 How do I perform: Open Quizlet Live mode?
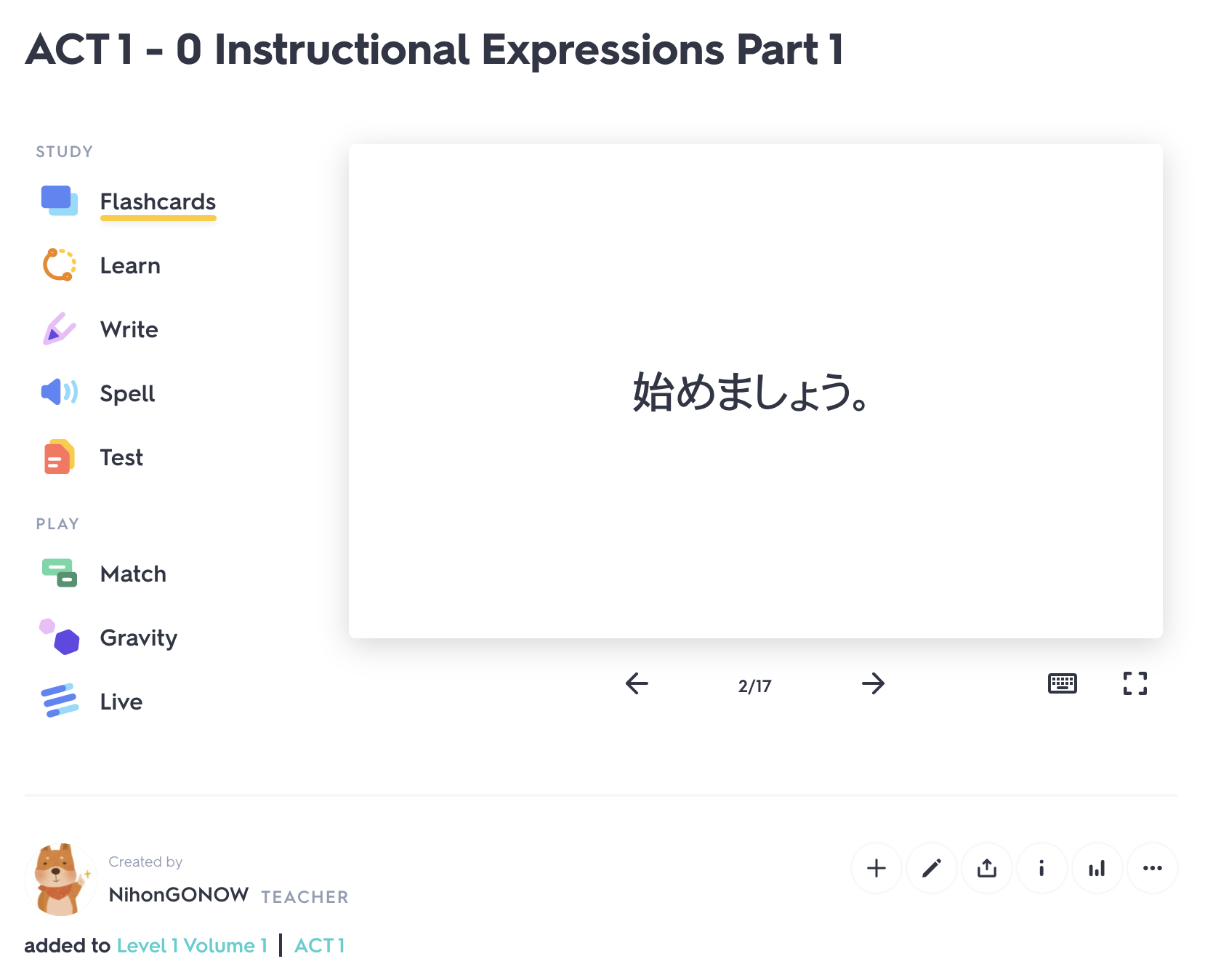coord(121,702)
